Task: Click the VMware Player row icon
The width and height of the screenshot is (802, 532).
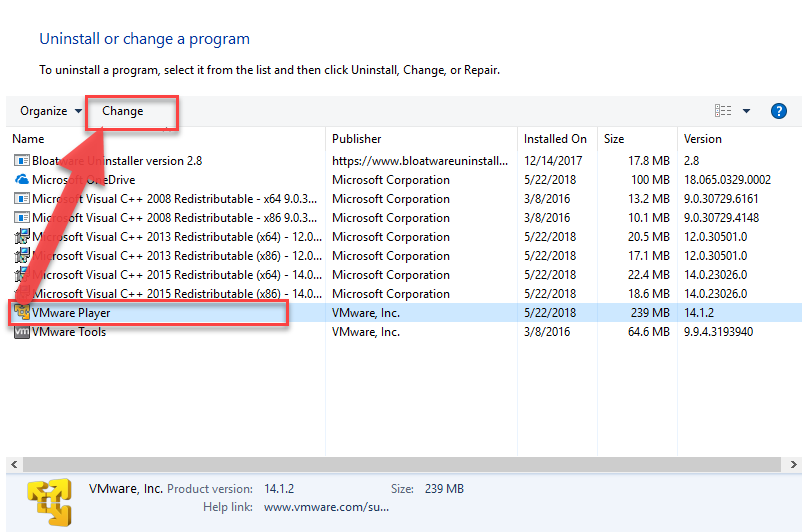Action: tap(21, 312)
